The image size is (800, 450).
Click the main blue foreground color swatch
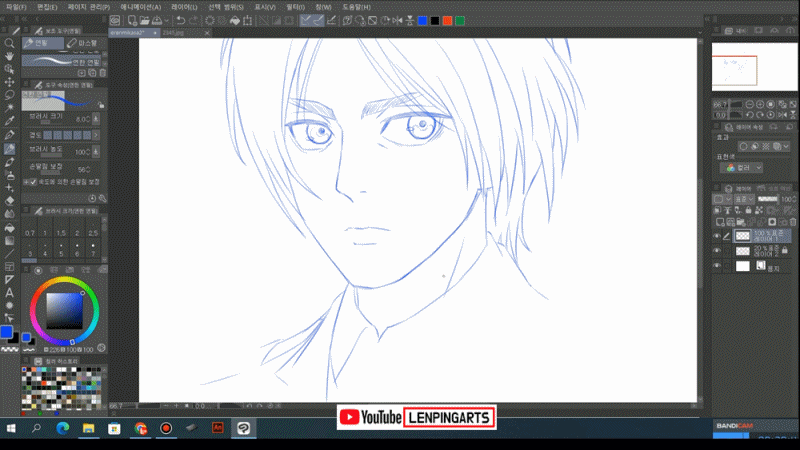[x=6, y=332]
